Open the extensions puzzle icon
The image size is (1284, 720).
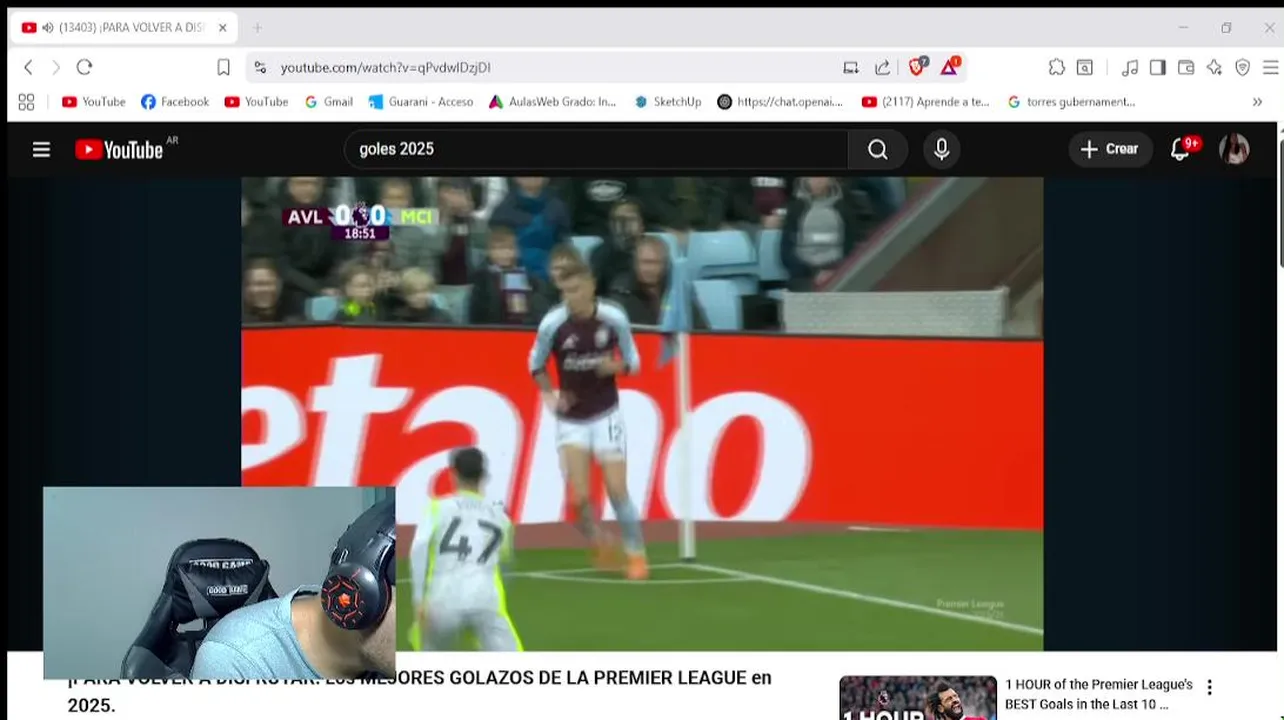[x=1056, y=67]
